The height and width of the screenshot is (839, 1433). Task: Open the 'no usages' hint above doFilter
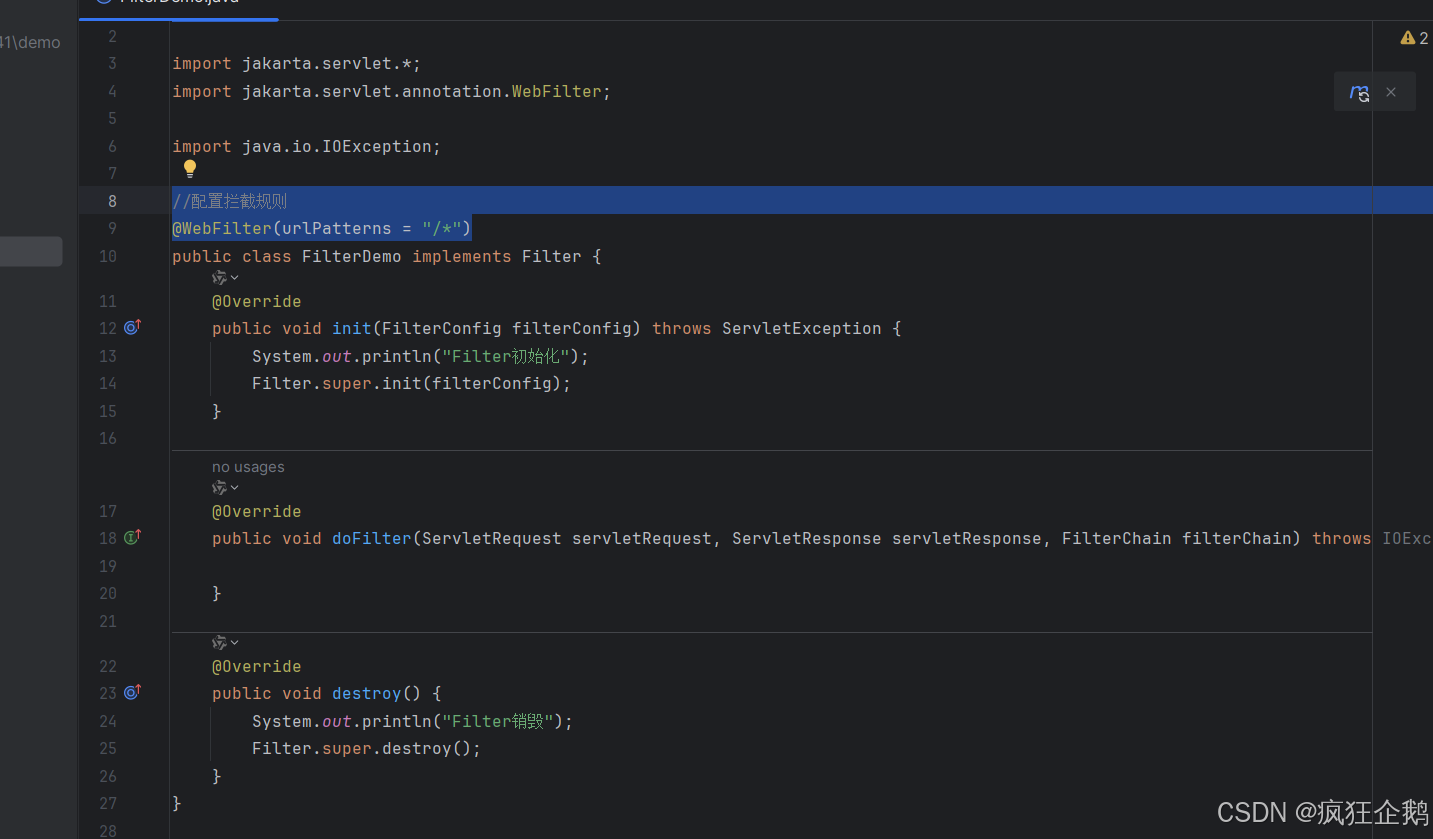click(248, 466)
